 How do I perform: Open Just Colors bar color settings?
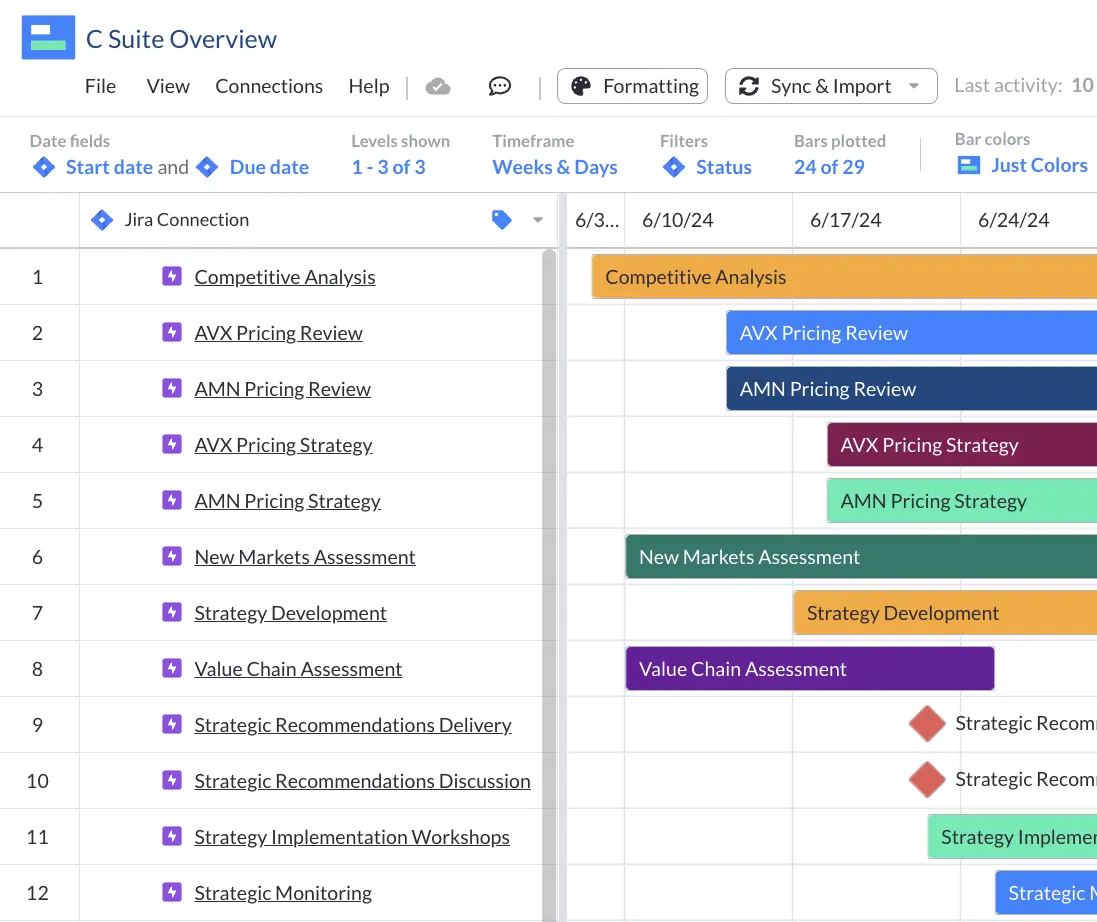tap(1039, 165)
